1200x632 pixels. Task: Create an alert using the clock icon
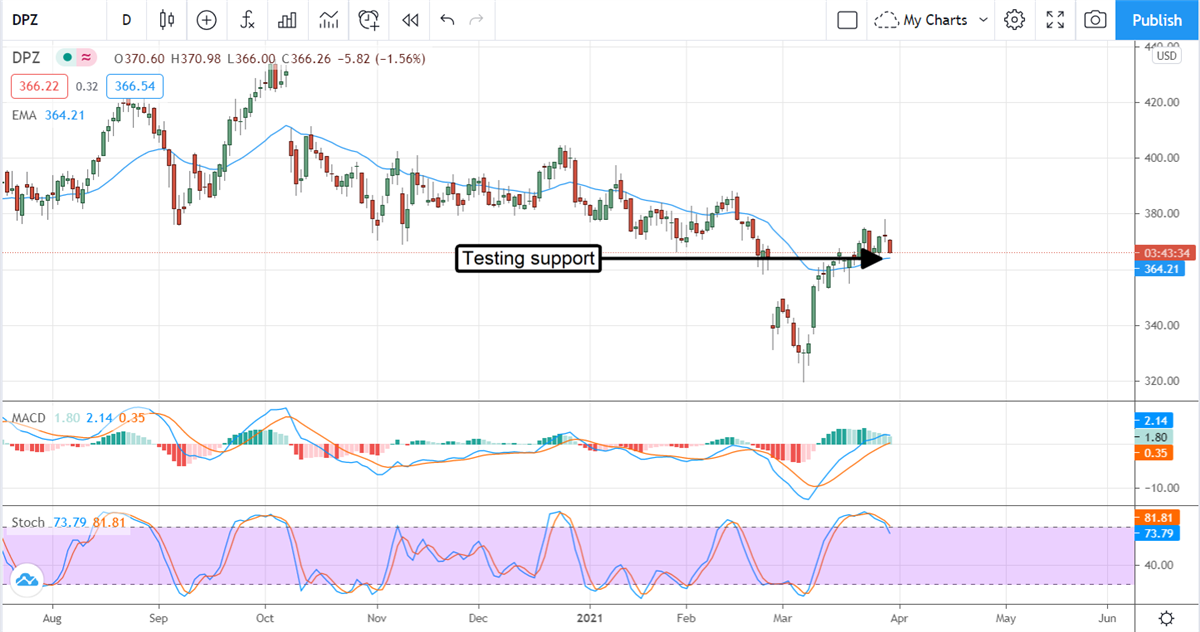[x=368, y=20]
